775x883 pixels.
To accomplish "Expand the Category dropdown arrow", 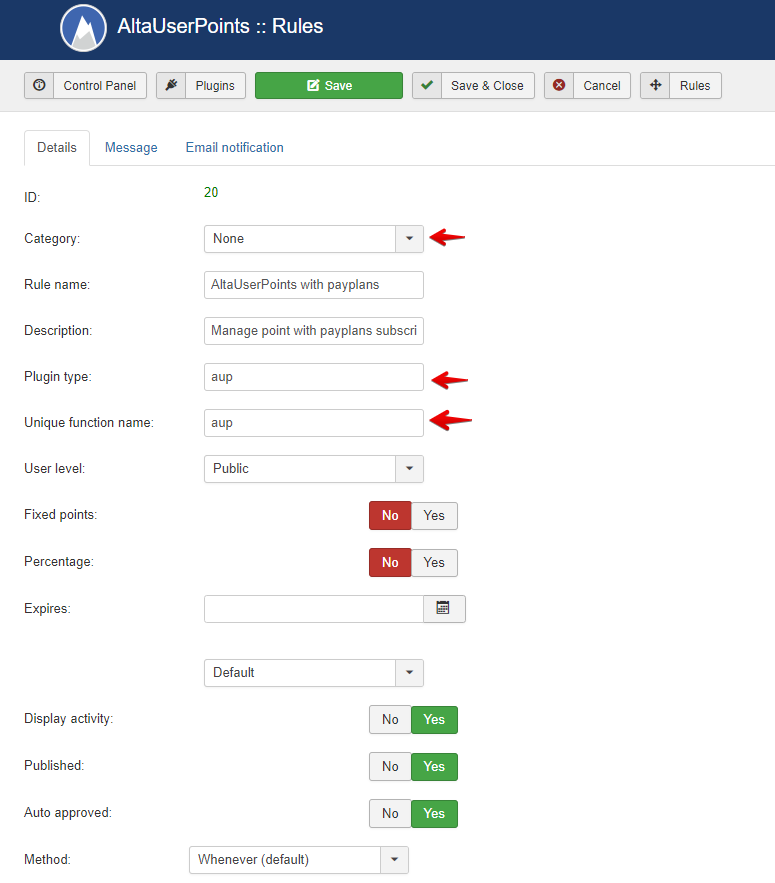I will (409, 239).
